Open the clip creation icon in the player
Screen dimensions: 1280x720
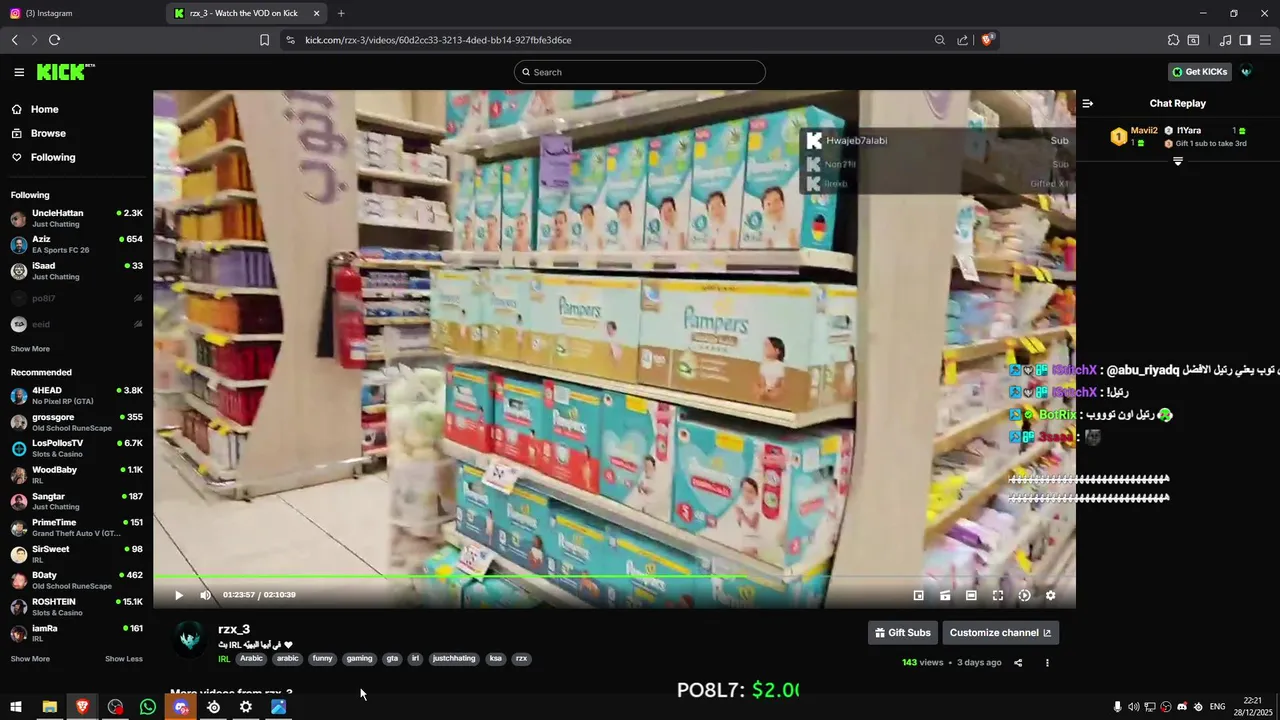point(945,595)
